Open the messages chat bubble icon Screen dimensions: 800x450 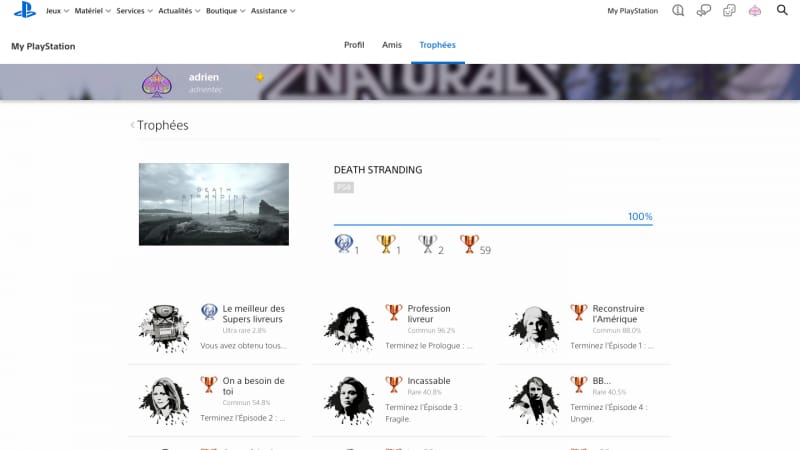tap(704, 10)
